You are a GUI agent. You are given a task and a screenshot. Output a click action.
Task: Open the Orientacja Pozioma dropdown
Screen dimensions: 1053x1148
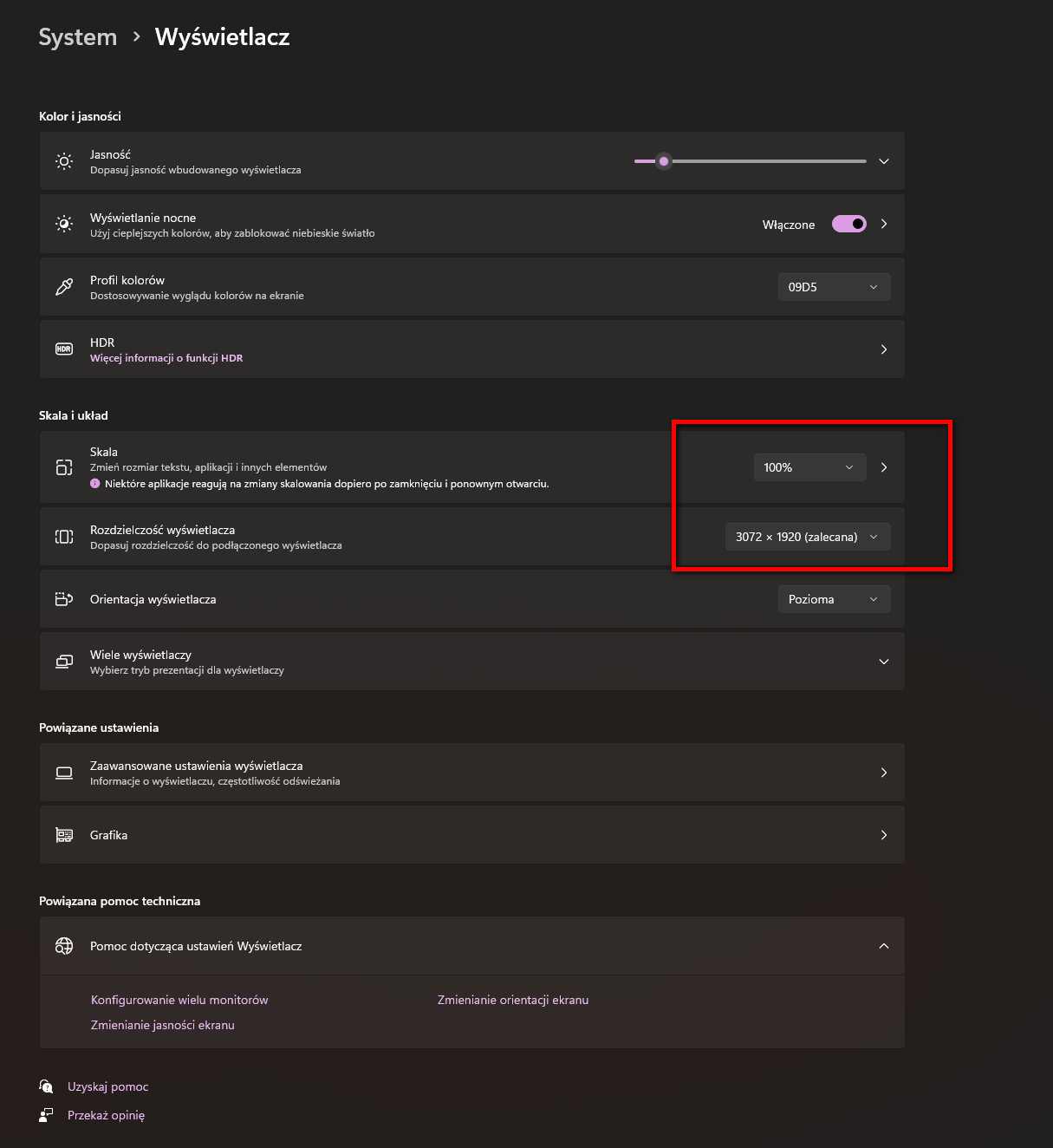click(834, 599)
